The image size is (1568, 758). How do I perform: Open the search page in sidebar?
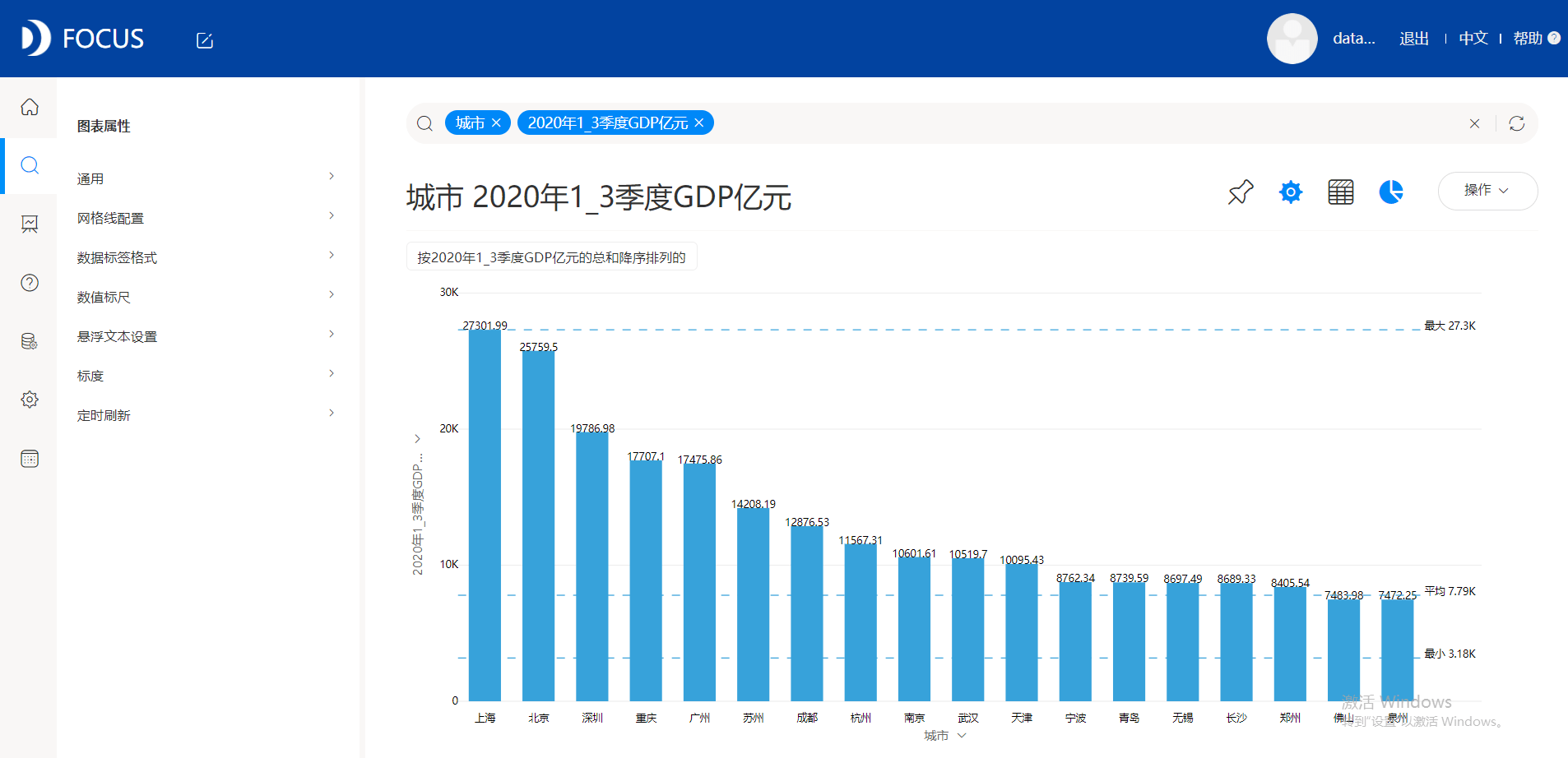30,165
